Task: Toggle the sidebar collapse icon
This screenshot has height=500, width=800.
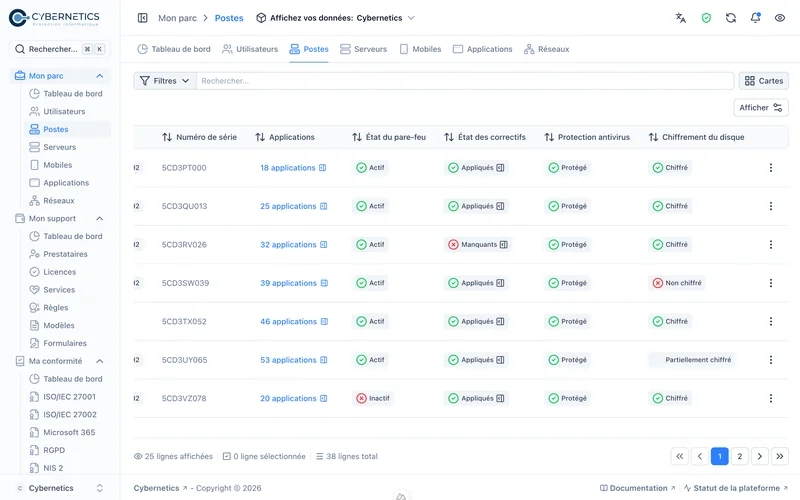Action: click(x=143, y=18)
